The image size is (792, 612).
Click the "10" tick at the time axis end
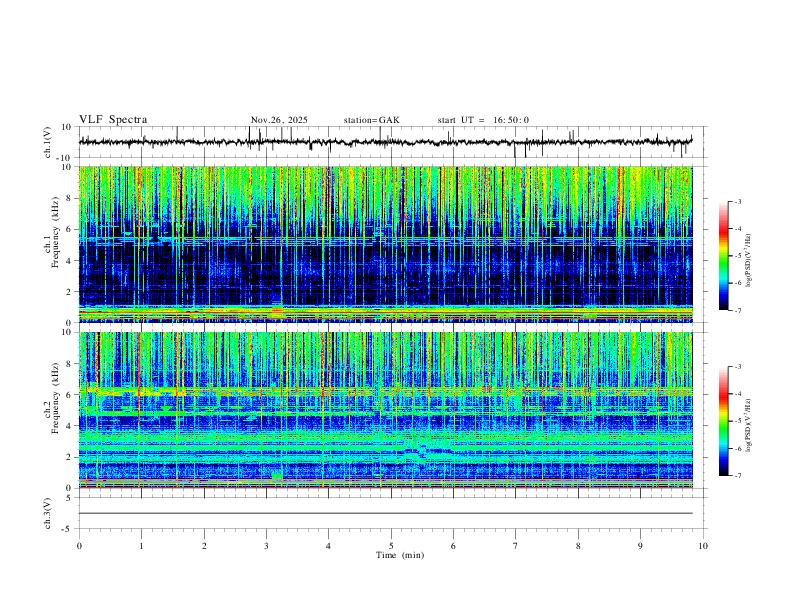point(703,546)
